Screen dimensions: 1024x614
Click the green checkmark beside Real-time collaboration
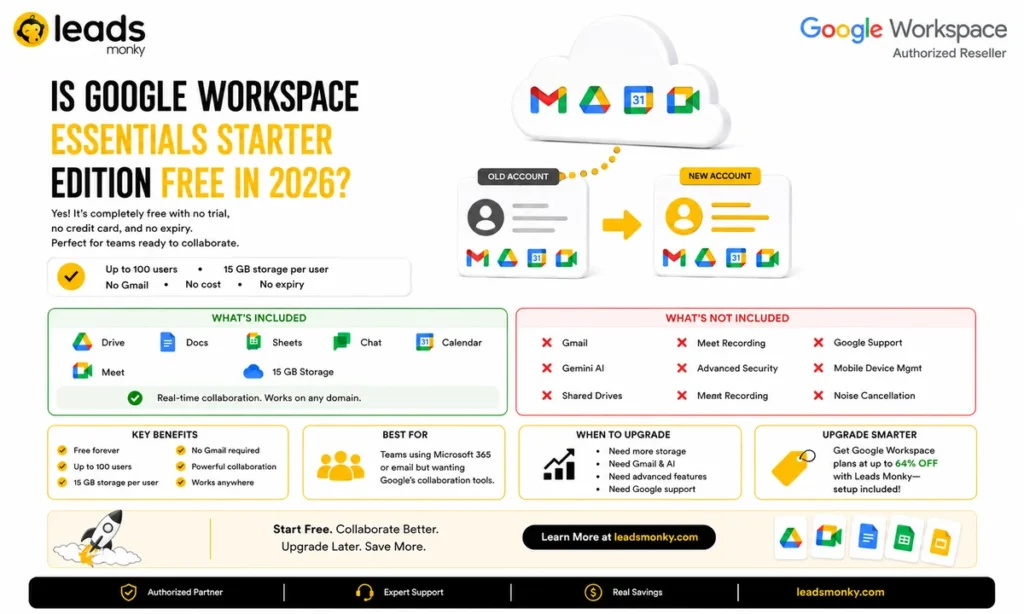point(135,398)
